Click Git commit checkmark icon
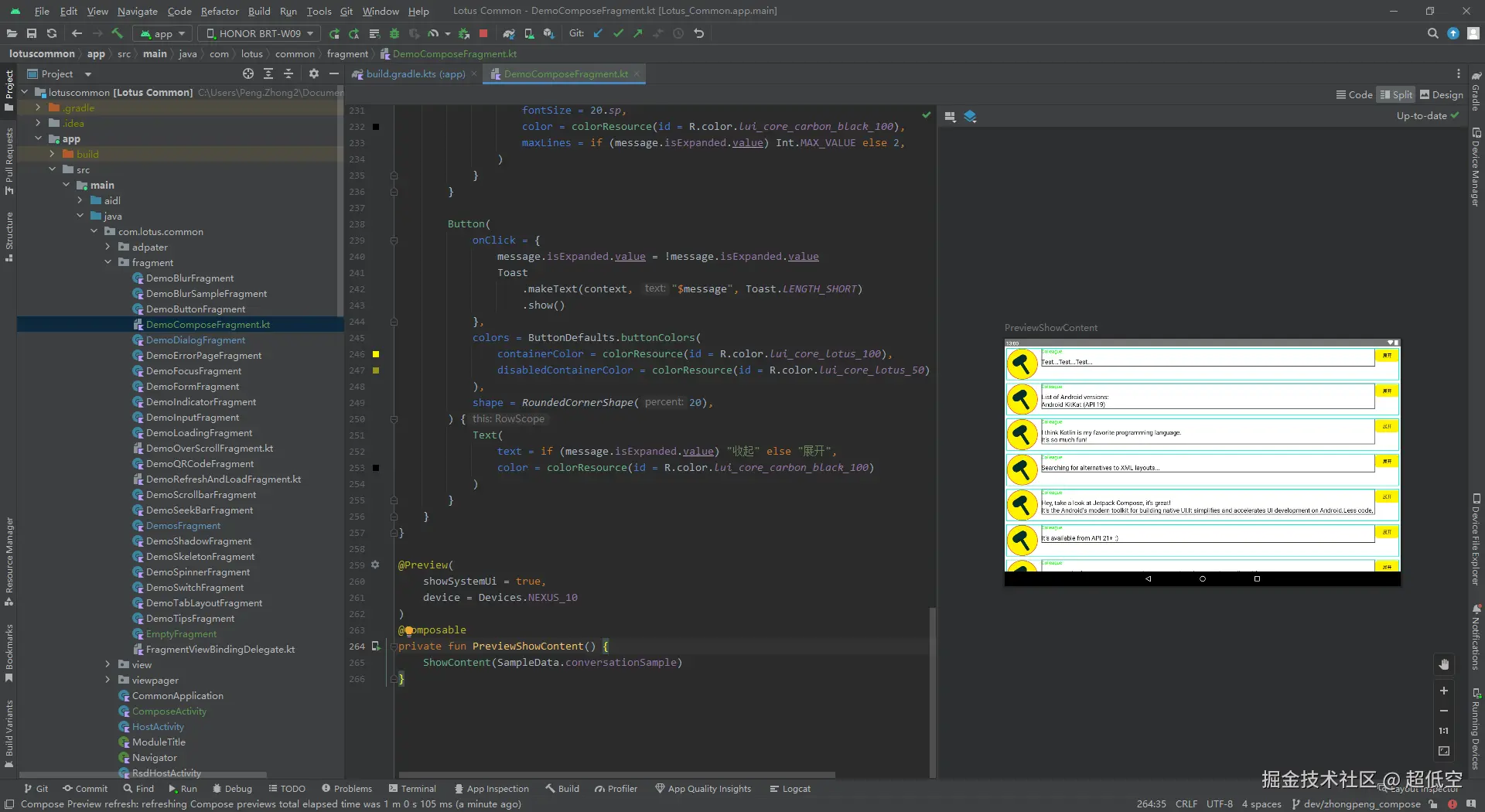Viewport: 1485px width, 812px height. [x=618, y=33]
